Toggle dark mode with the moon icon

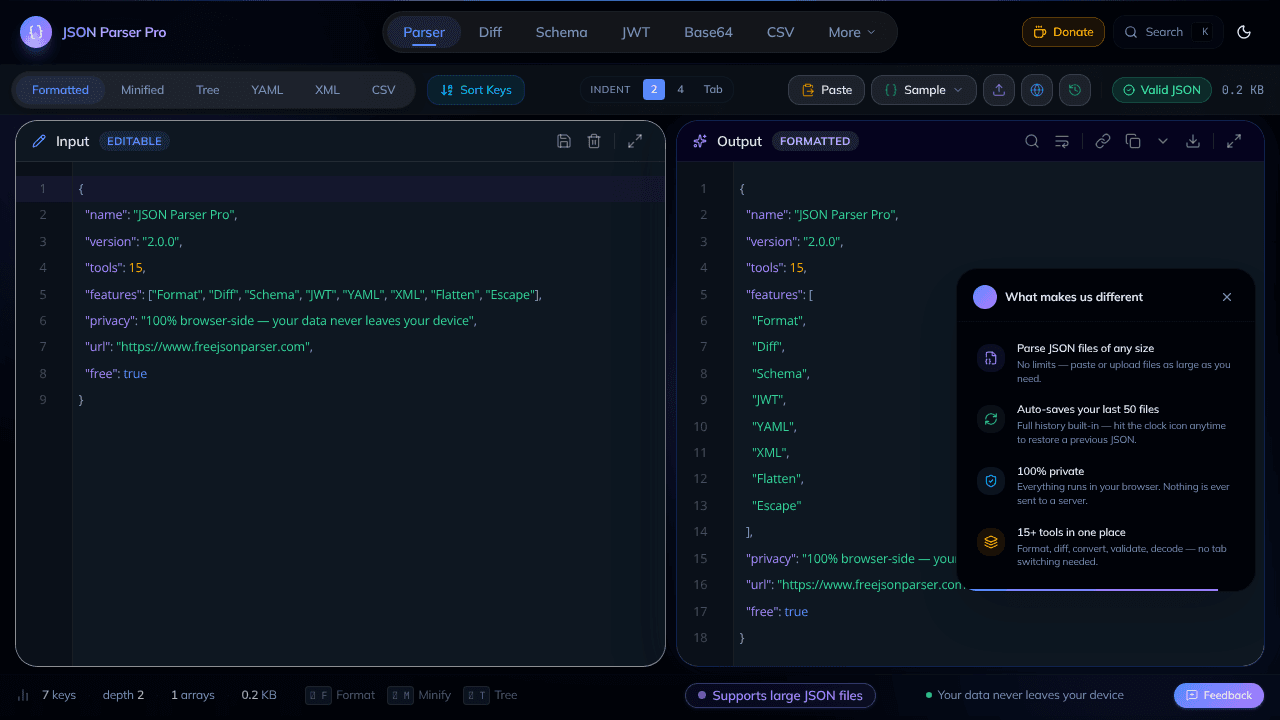(1244, 32)
